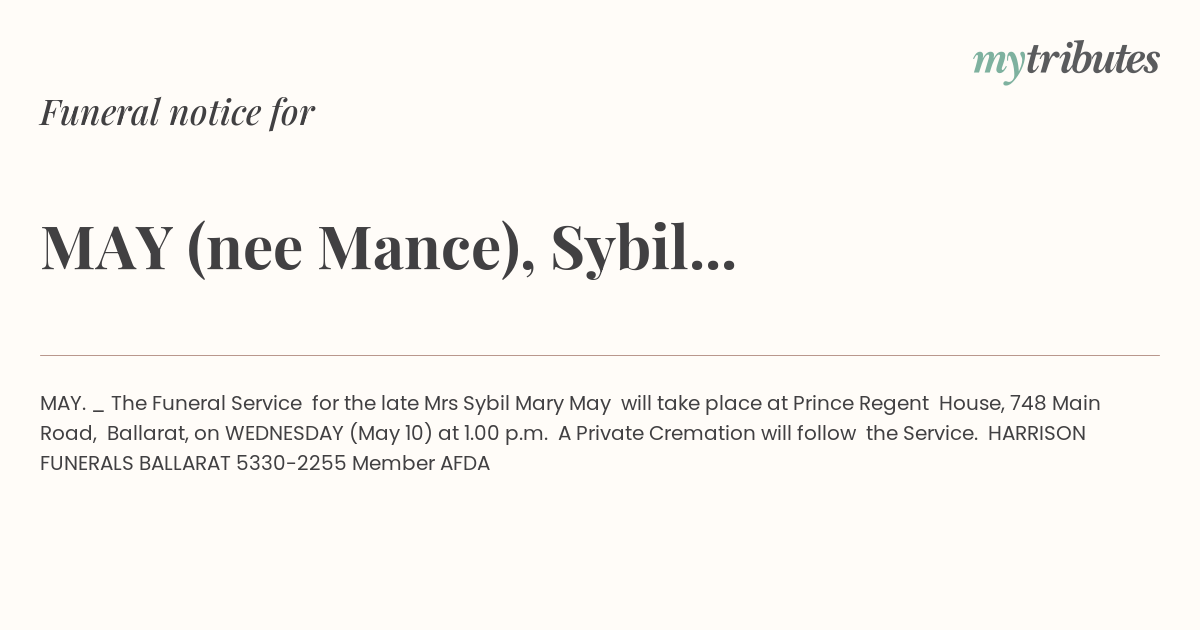The width and height of the screenshot is (1200, 630).
Task: Click the time "1.00 p.m."
Action: [x=505, y=433]
